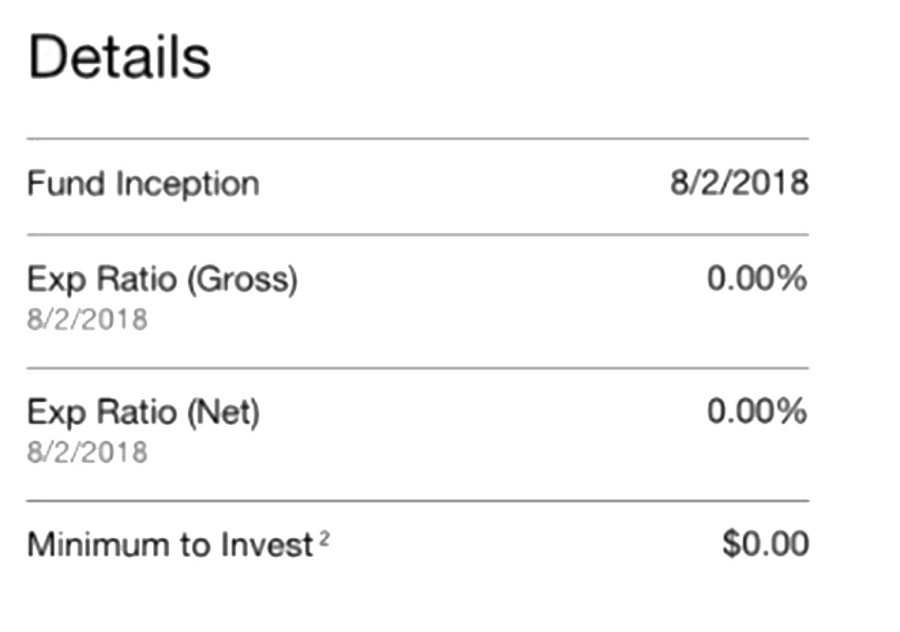Image resolution: width=900 pixels, height=632 pixels.
Task: Click the net expense ratio 0.00% value
Action: [x=756, y=411]
